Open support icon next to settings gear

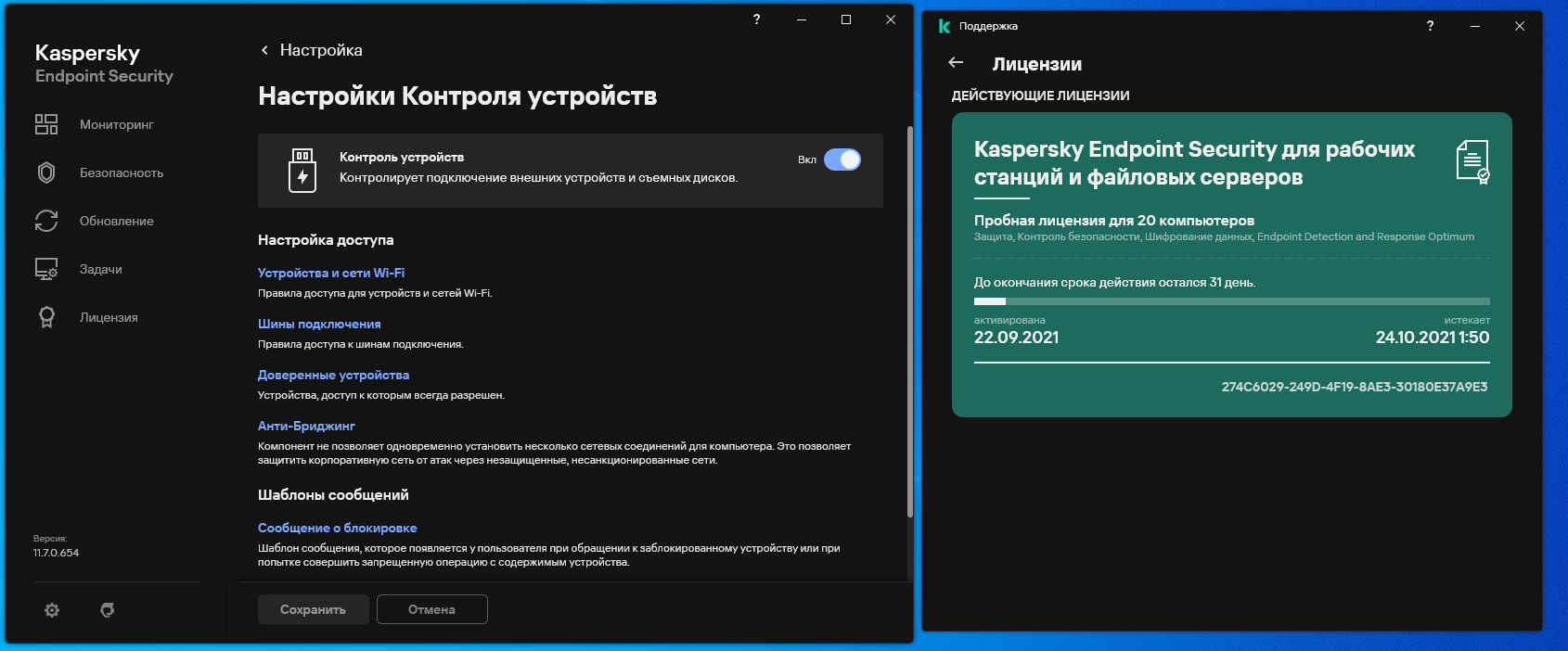click(108, 610)
